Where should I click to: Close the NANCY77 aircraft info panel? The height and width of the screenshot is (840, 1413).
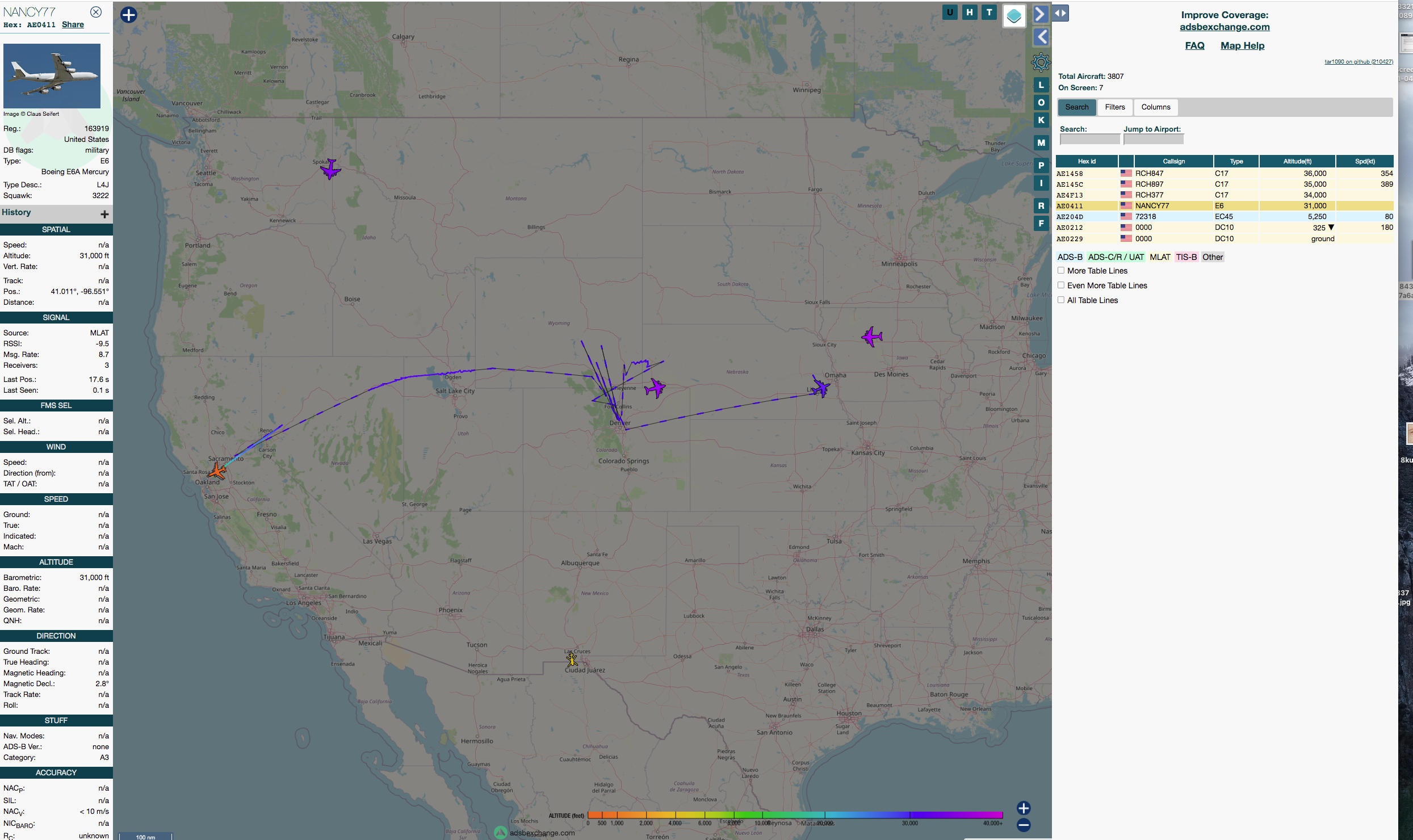[97, 12]
